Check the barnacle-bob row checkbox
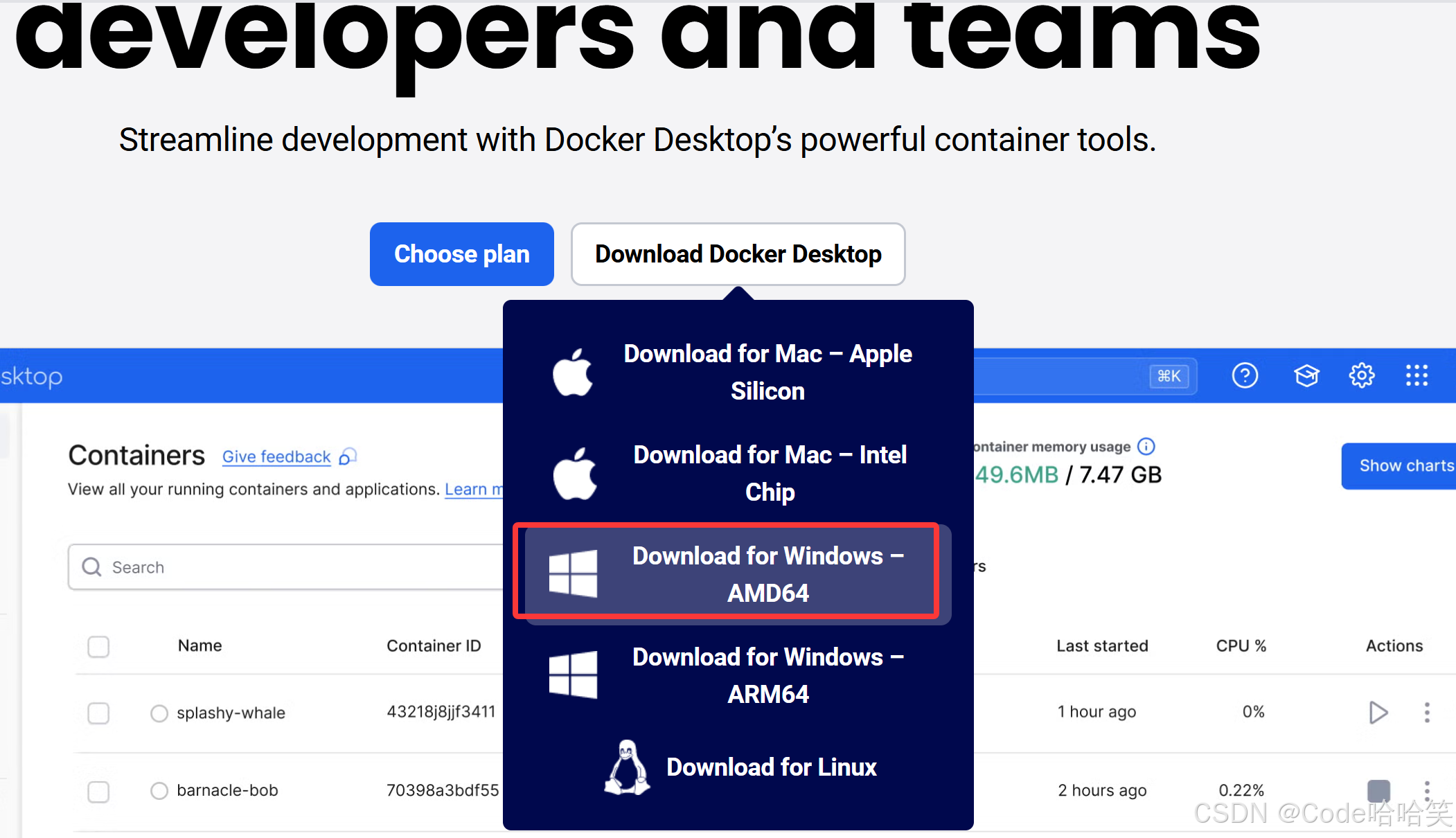The width and height of the screenshot is (1456, 838). (98, 792)
